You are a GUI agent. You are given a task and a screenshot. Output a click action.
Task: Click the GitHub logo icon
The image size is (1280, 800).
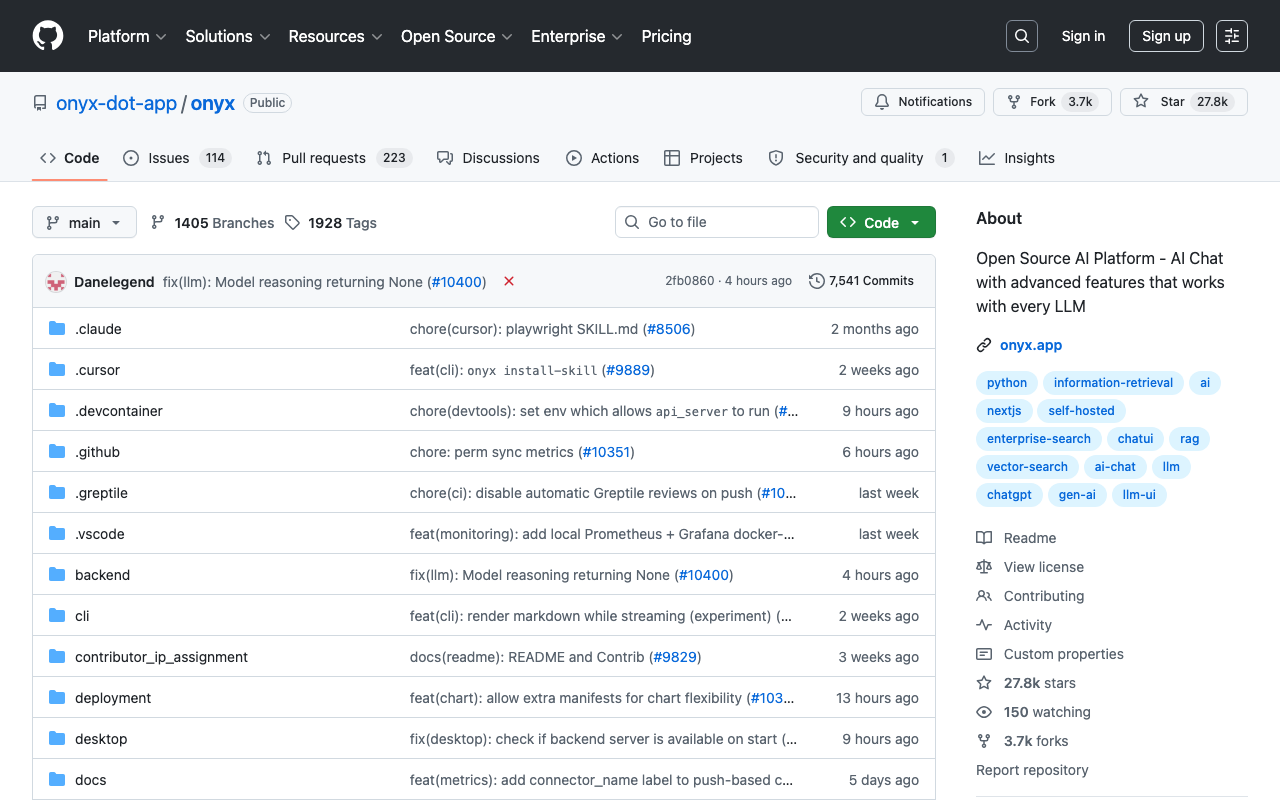(x=48, y=36)
